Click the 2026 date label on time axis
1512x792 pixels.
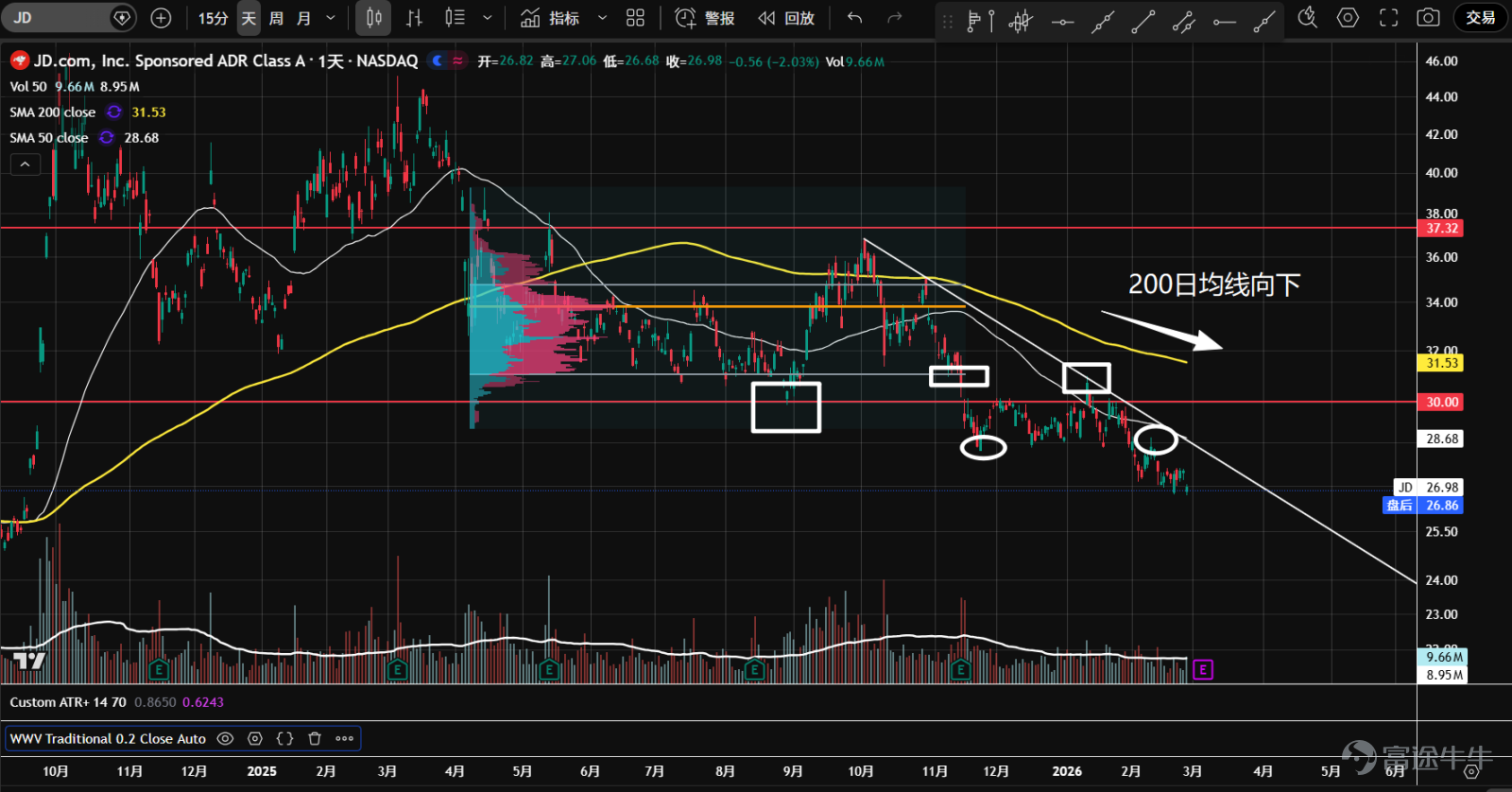pyautogui.click(x=1067, y=771)
